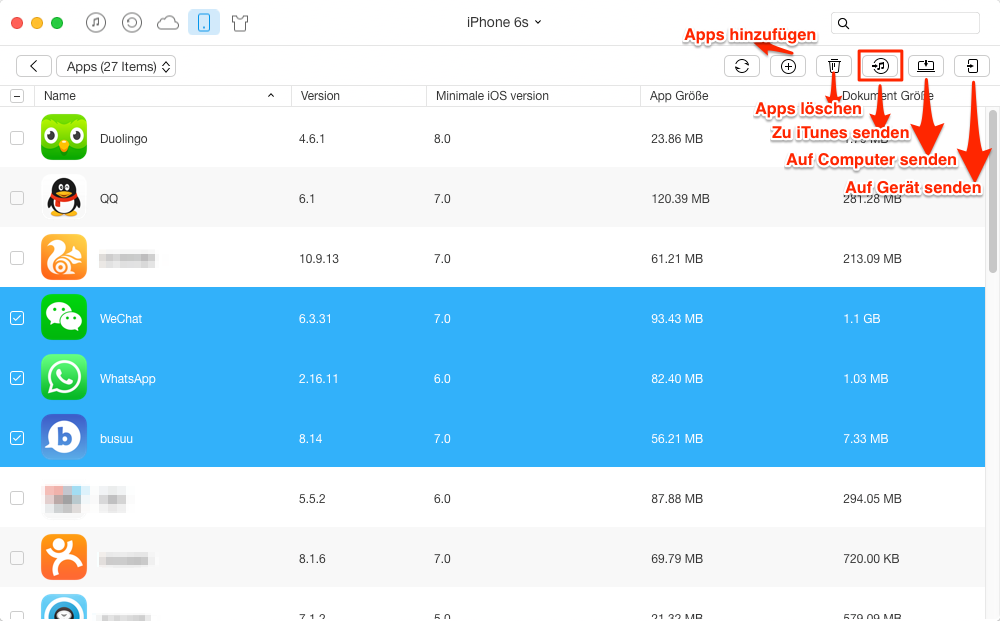This screenshot has height=621, width=1000.
Task: Check the checkbox for version 10.9.13 app
Action: click(x=17, y=258)
